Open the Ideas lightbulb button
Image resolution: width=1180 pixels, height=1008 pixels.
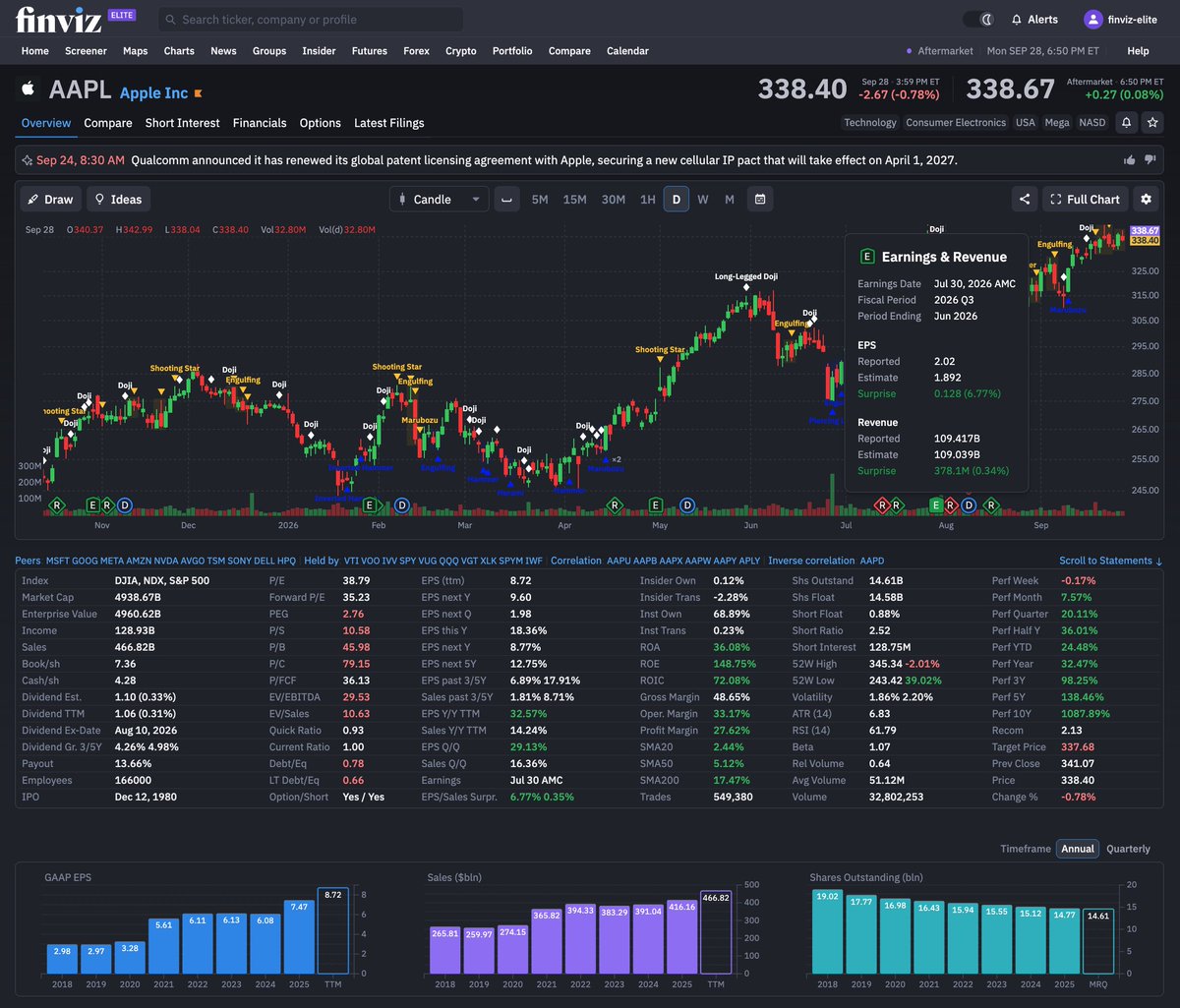point(118,199)
